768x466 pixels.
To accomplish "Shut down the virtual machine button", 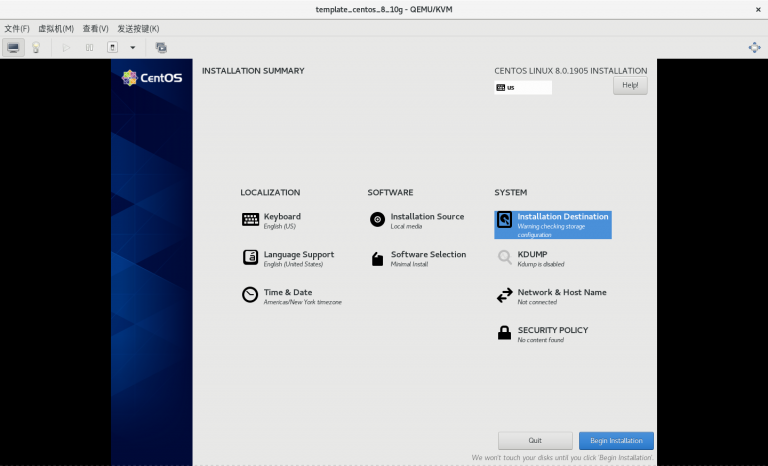I will point(112,48).
